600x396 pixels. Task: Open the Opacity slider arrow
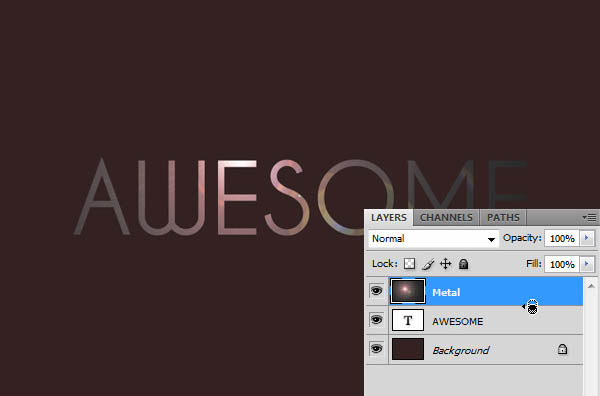pyautogui.click(x=587, y=238)
